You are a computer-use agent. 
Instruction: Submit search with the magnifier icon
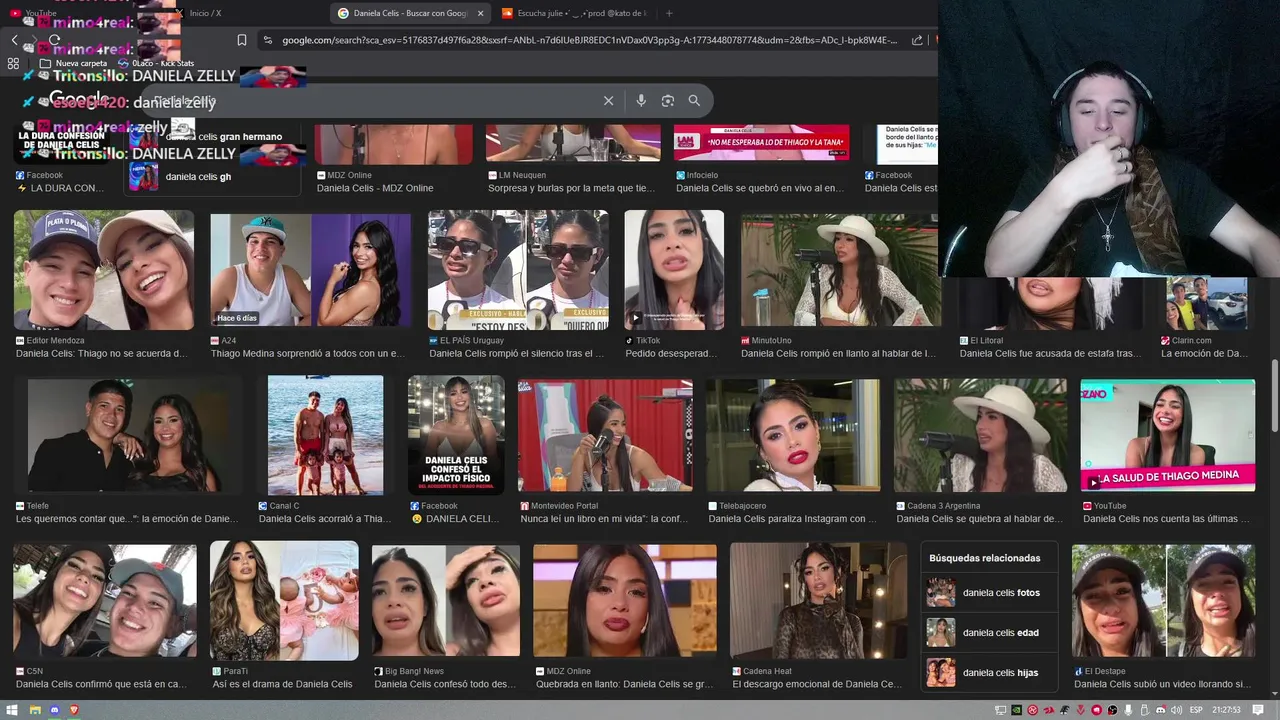pyautogui.click(x=694, y=101)
